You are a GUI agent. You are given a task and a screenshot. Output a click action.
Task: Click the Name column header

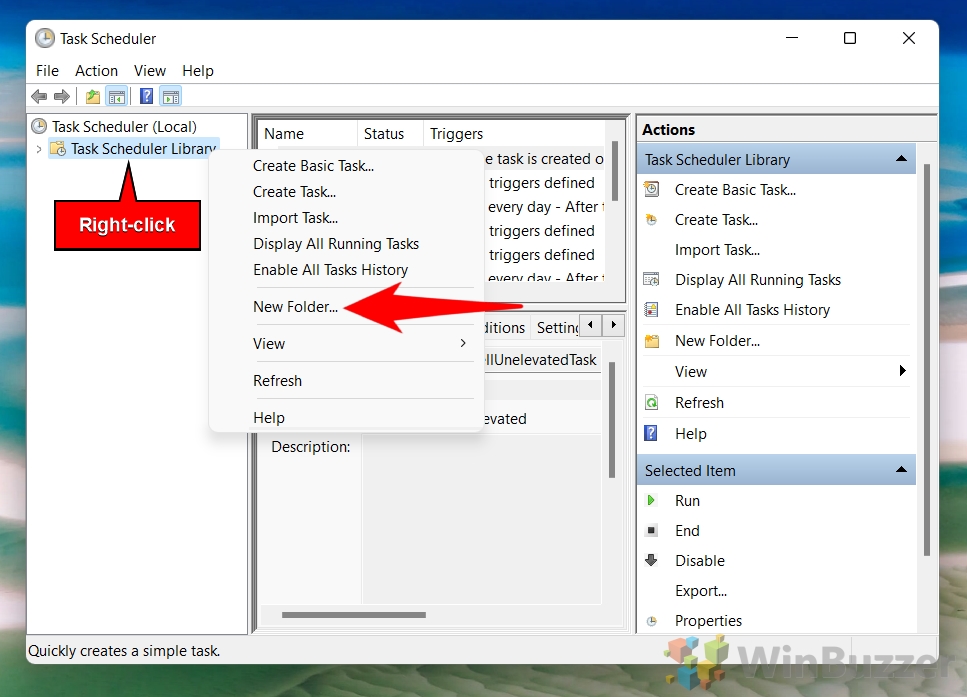(308, 134)
